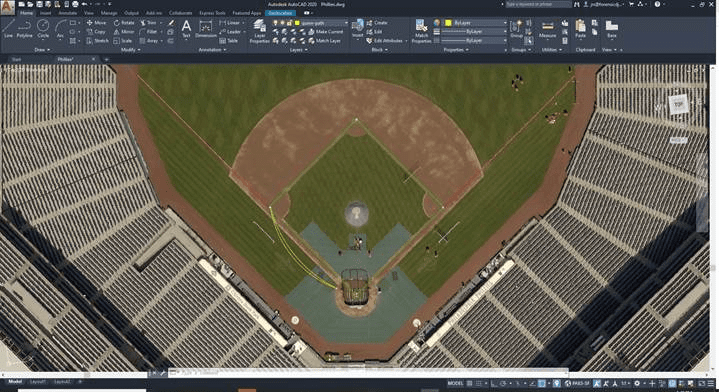719x392 pixels.
Task: Click the yellow object color swatch
Action: [448, 22]
